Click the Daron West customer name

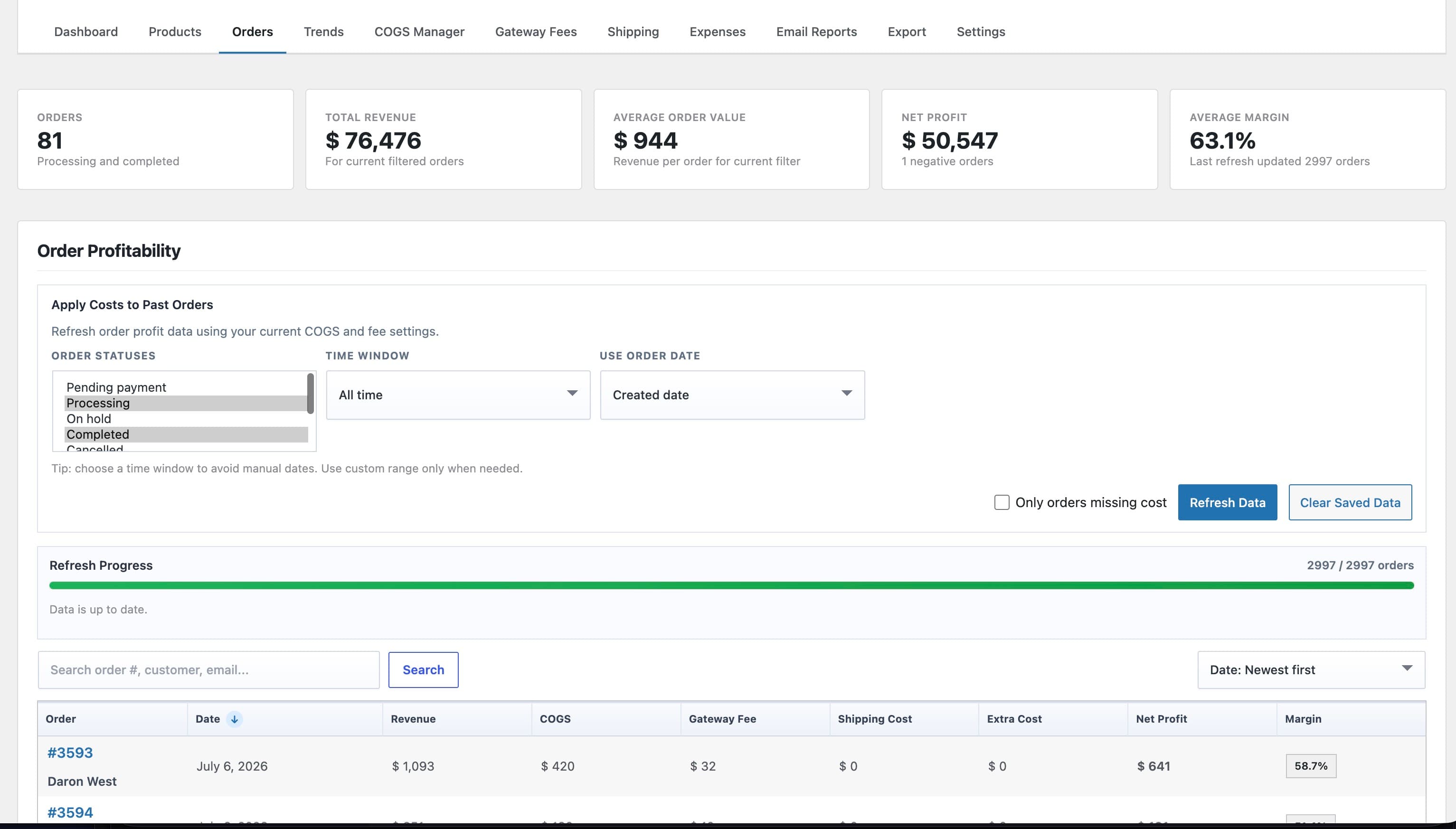[x=82, y=781]
